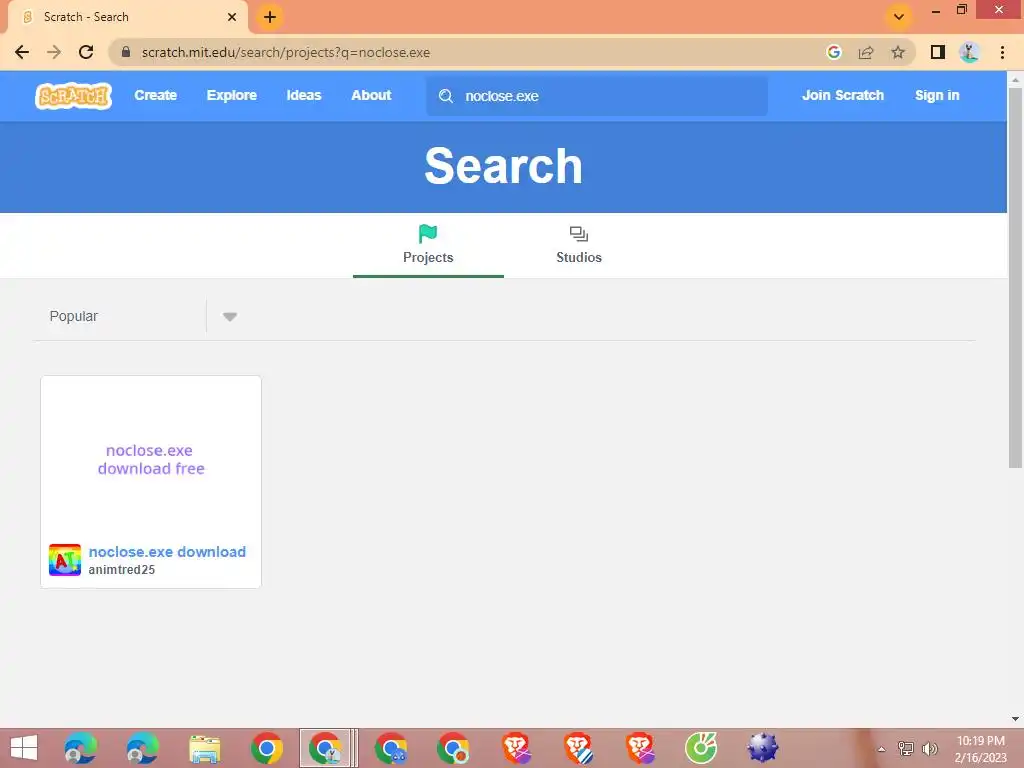
Task: Click the browser address bar URL
Action: click(285, 52)
